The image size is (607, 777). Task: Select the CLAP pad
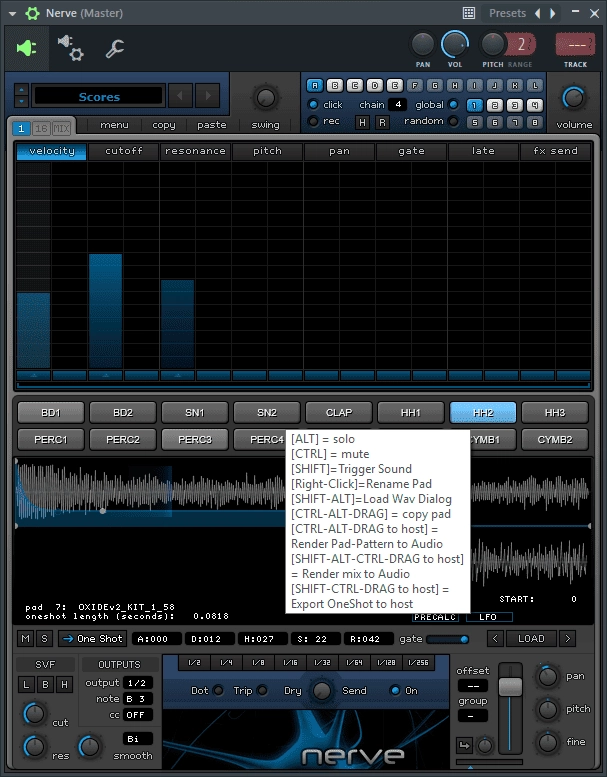pyautogui.click(x=338, y=412)
